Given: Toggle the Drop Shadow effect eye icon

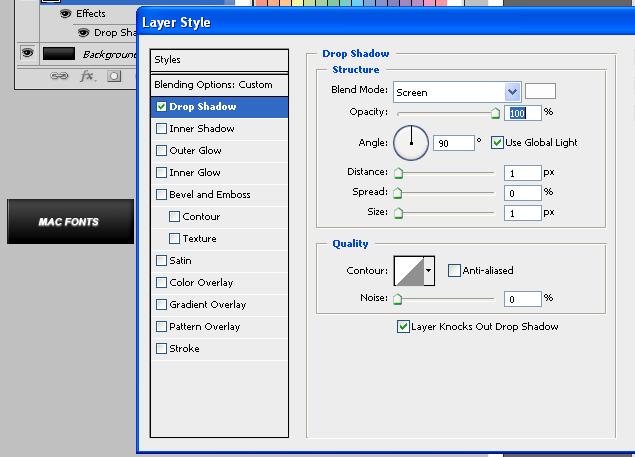Looking at the screenshot, I should (82, 33).
